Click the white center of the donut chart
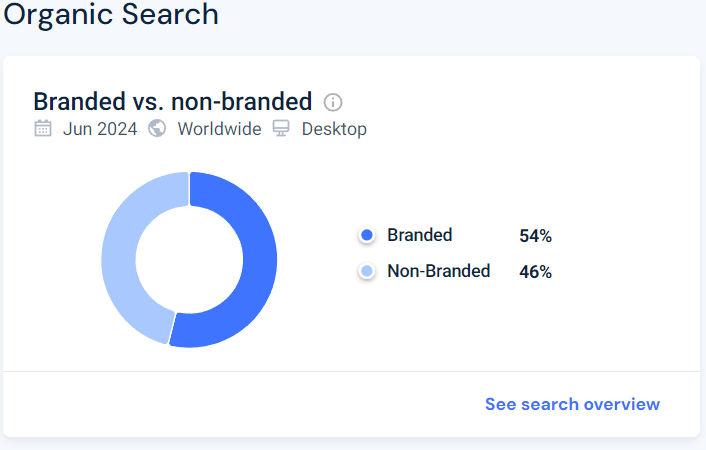The width and height of the screenshot is (706, 450). point(189,260)
